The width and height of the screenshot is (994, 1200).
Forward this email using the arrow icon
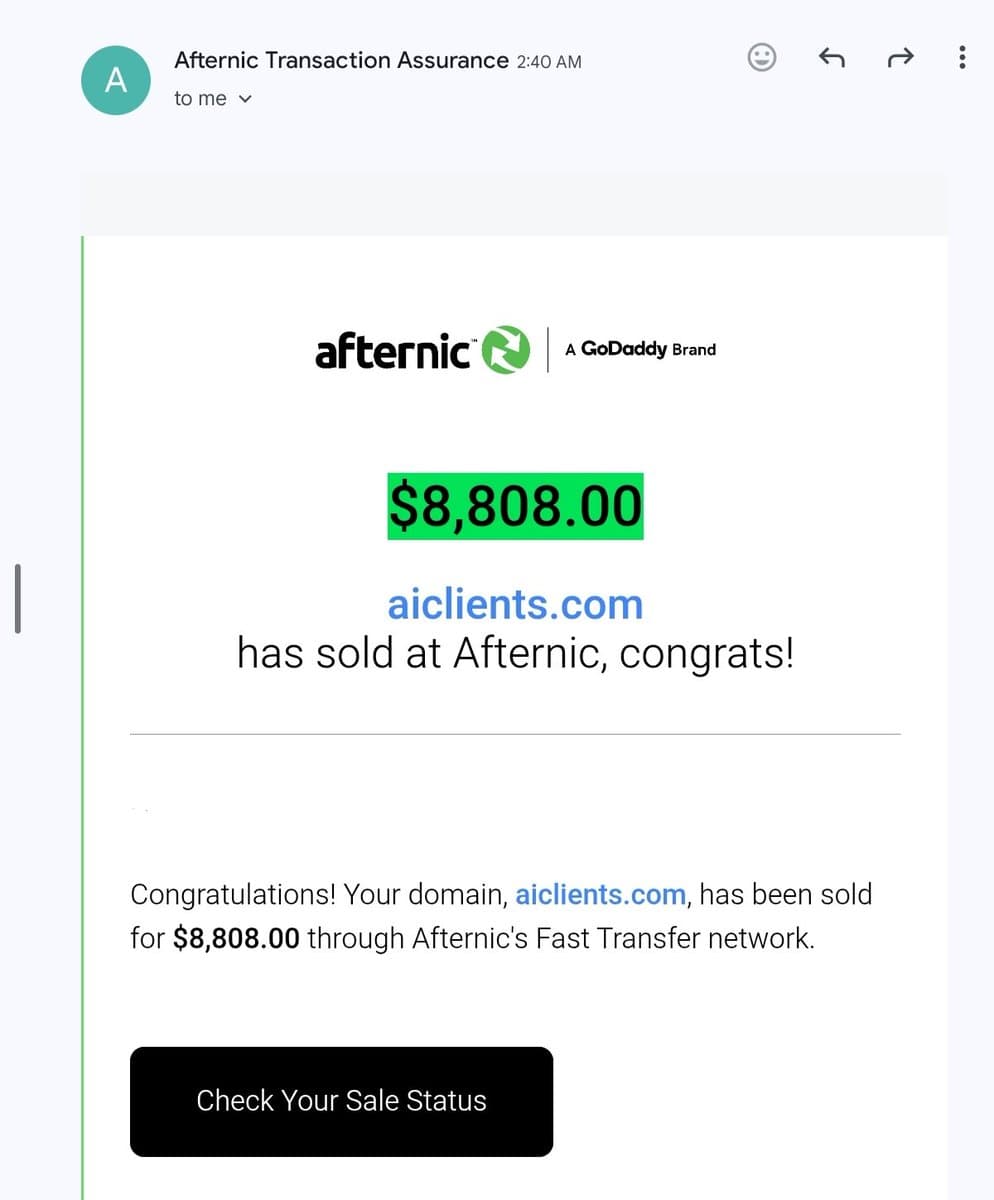tap(900, 58)
